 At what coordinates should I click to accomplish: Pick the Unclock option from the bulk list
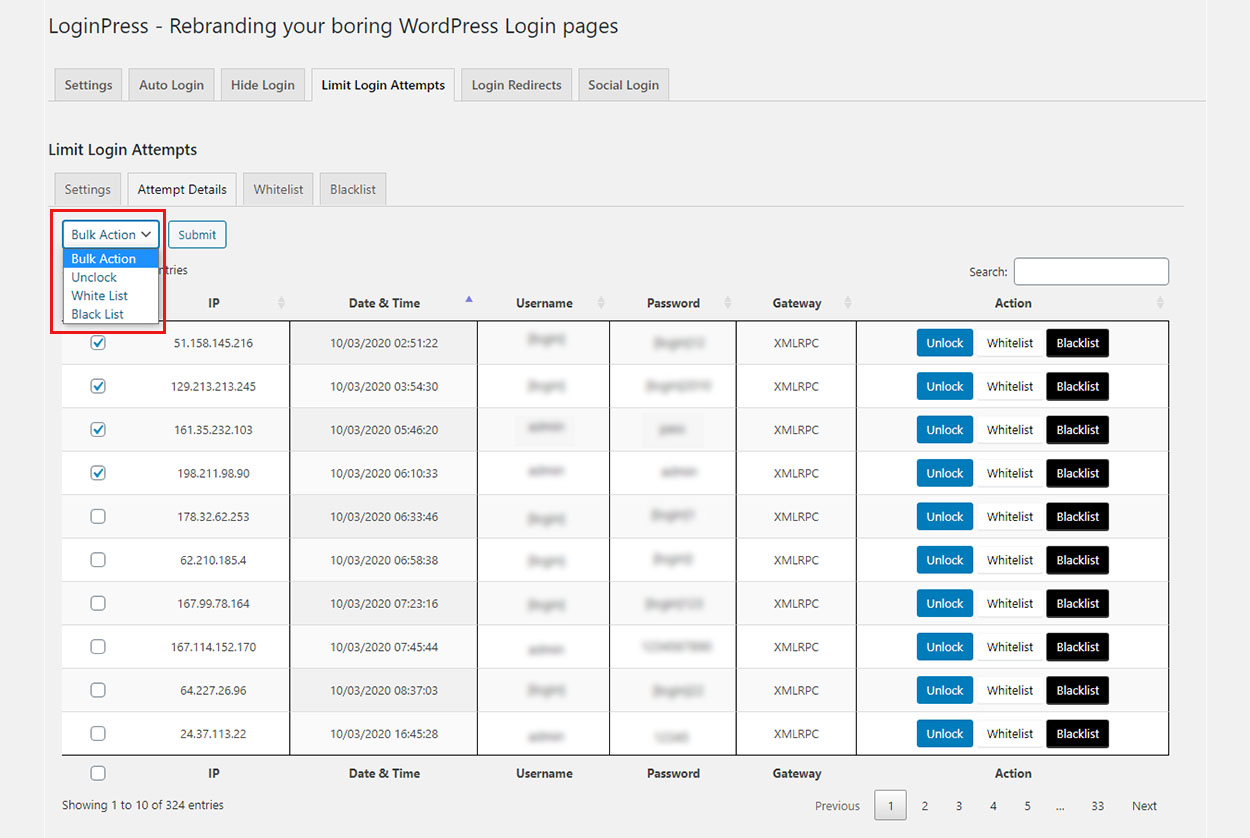111,277
